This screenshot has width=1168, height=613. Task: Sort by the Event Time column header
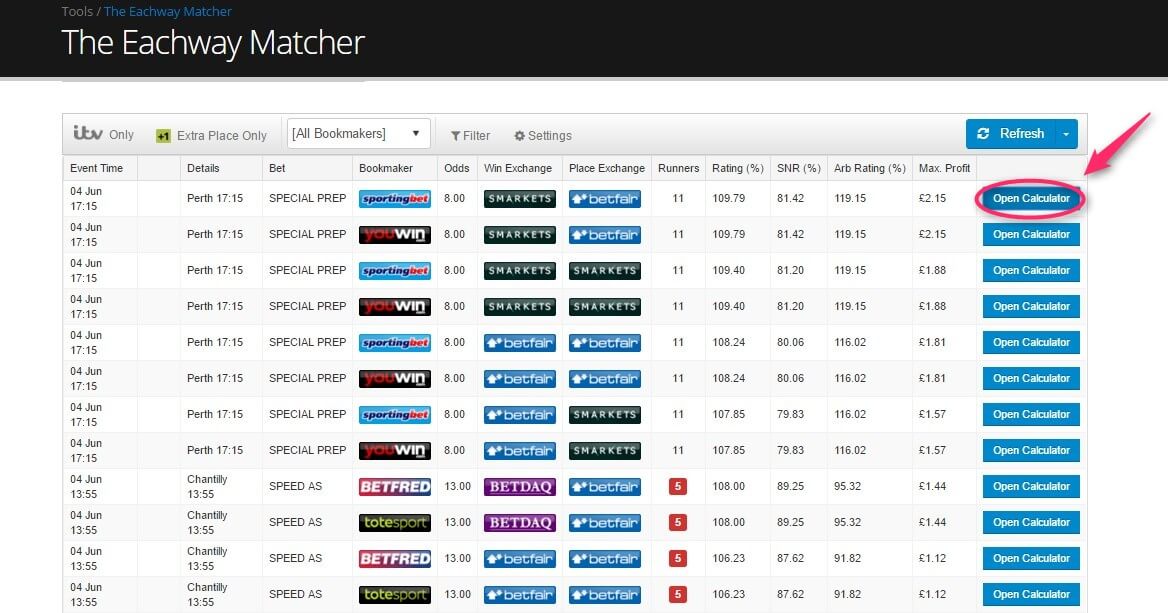coord(96,168)
